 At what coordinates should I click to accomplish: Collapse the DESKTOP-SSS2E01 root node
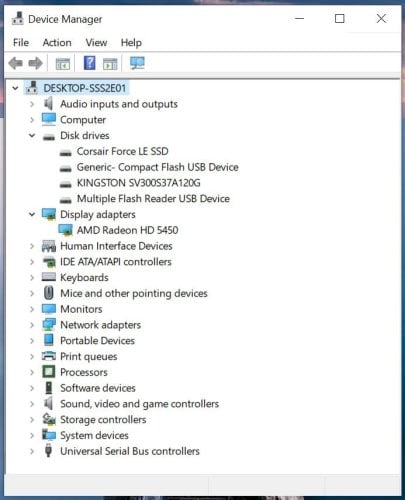[x=15, y=88]
